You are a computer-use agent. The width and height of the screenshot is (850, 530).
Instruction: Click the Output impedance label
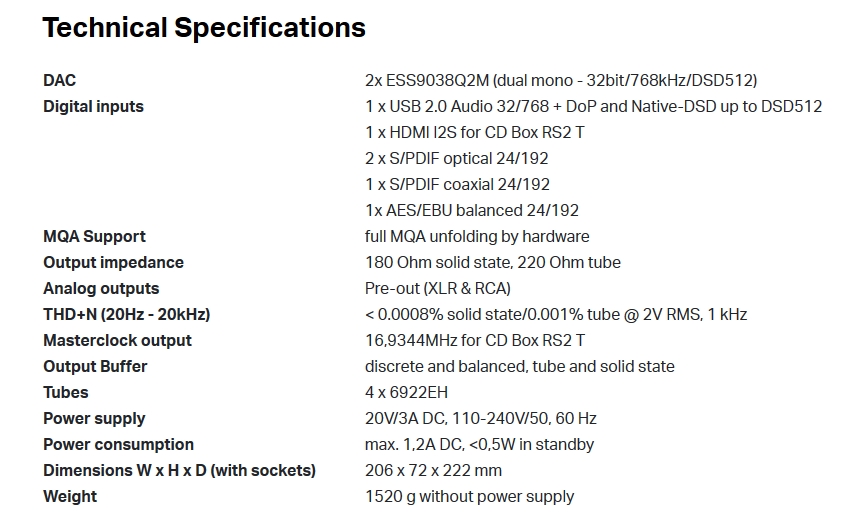[x=113, y=262]
